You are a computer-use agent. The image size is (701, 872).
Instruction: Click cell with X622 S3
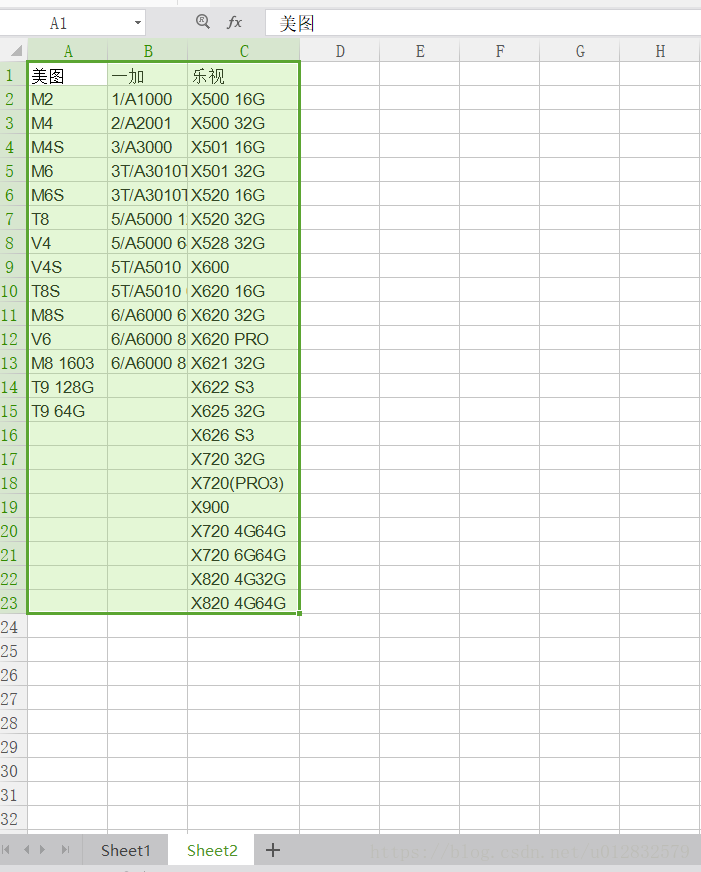pyautogui.click(x=243, y=387)
